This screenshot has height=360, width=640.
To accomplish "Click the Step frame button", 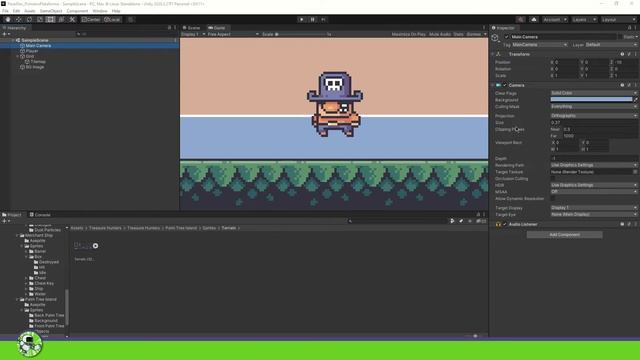I will [323, 20].
